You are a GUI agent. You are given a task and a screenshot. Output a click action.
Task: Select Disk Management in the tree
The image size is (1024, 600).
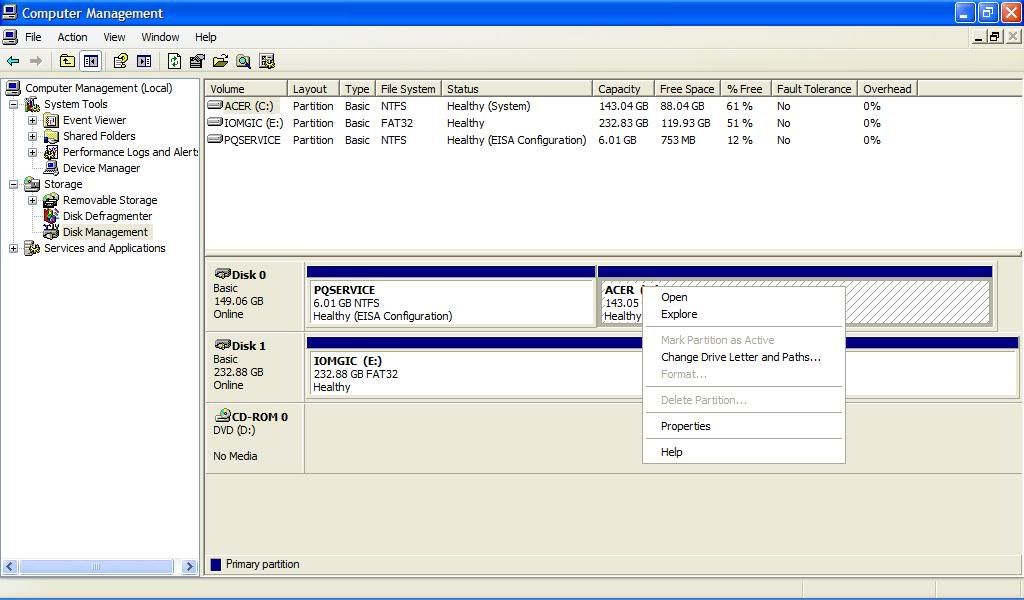(105, 232)
